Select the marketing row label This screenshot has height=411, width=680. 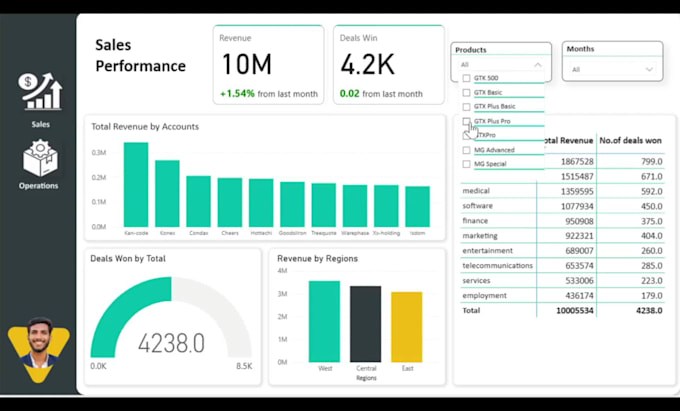tap(480, 236)
